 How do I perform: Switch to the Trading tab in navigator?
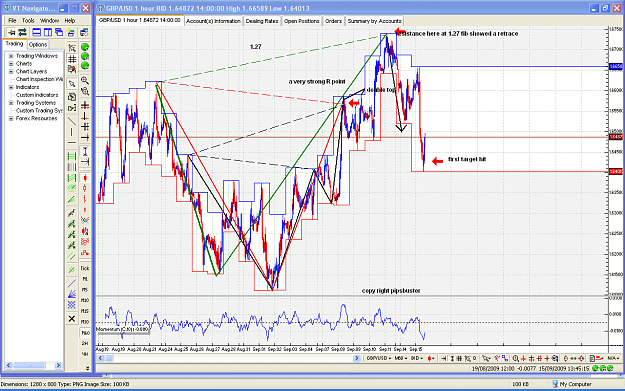(x=14, y=44)
